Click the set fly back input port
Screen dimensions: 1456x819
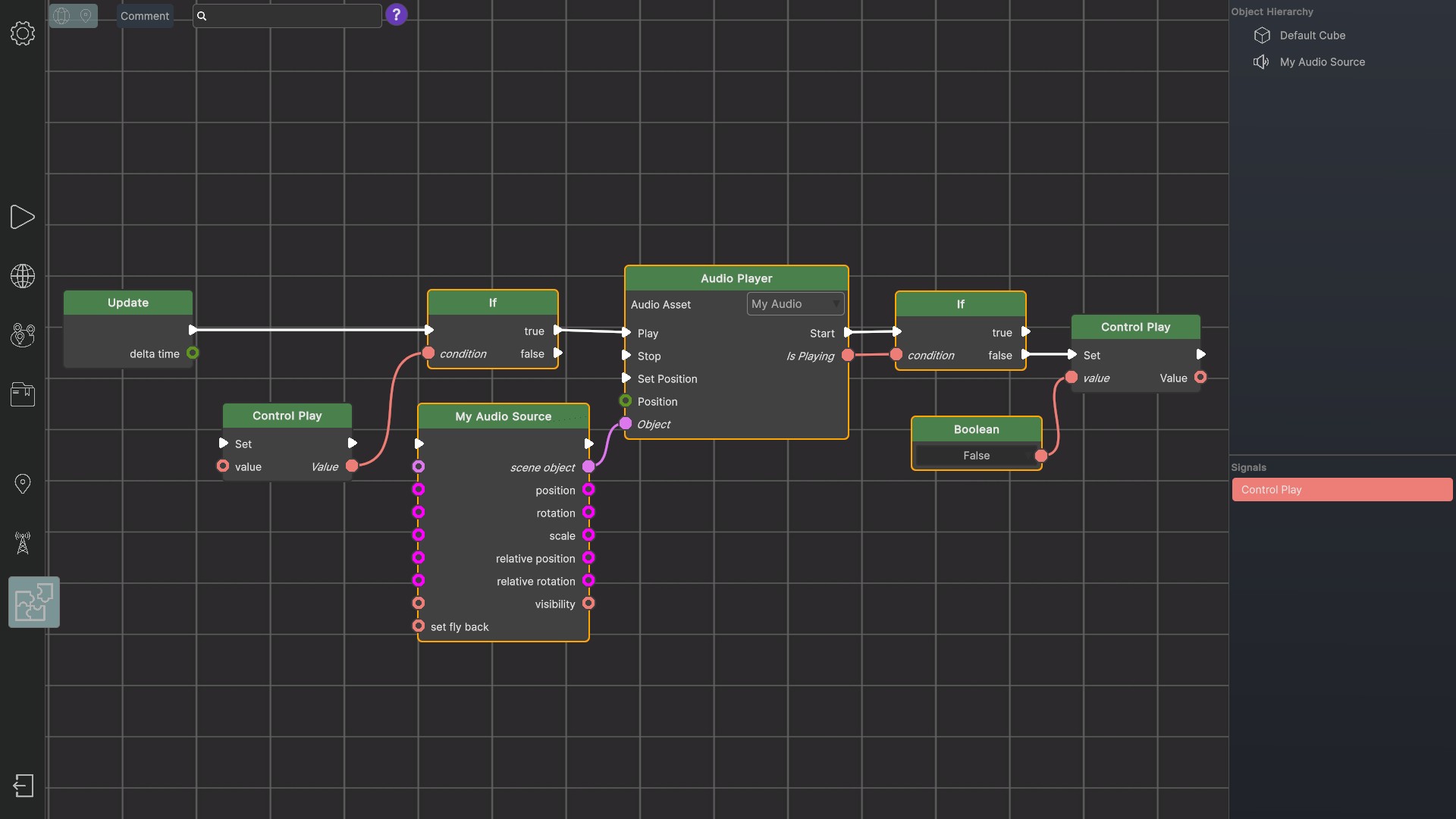tap(419, 626)
